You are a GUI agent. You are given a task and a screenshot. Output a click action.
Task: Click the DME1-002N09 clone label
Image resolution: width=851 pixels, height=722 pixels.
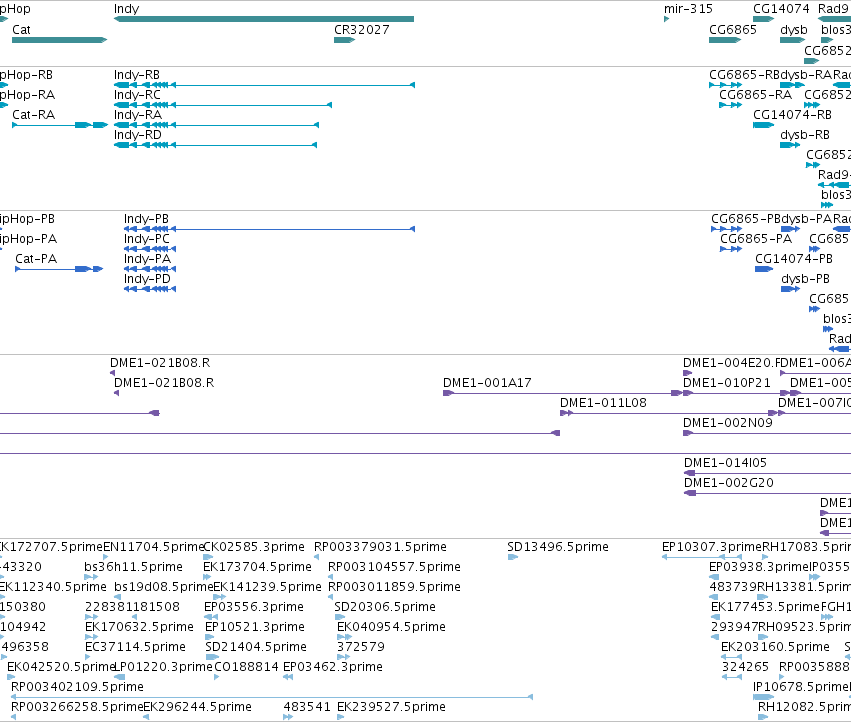pyautogui.click(x=728, y=423)
